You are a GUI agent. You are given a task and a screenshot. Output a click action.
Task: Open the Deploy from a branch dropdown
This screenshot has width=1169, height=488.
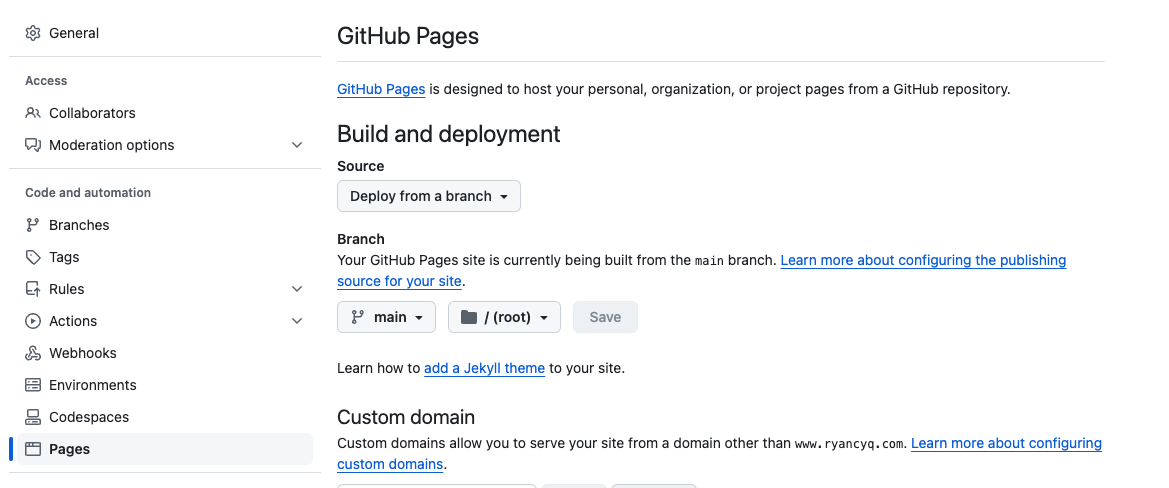[x=429, y=196]
